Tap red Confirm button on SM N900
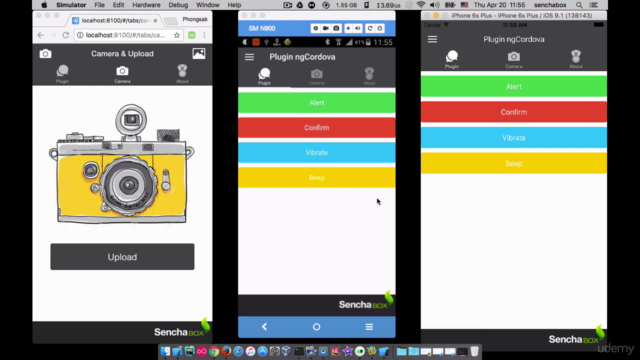Image resolution: width=640 pixels, height=360 pixels. click(x=317, y=128)
